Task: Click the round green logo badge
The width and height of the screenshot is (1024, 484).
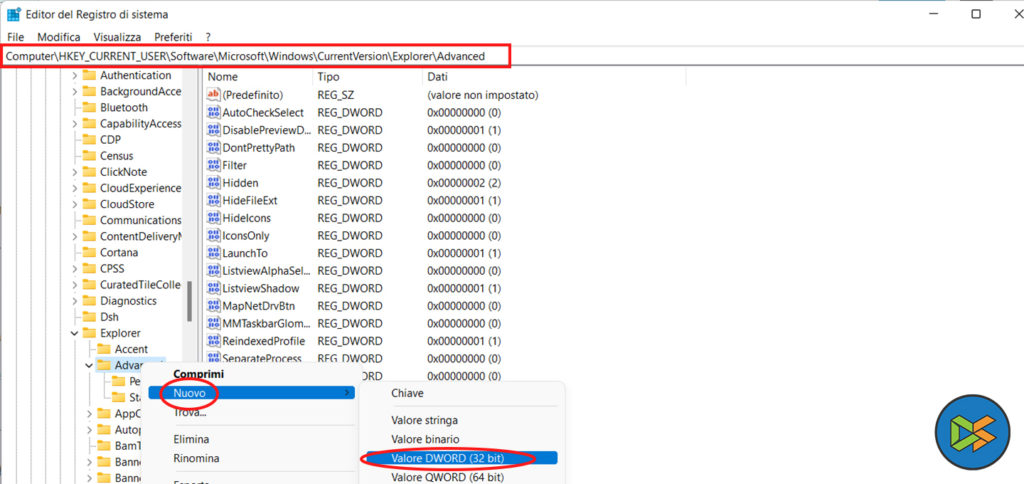Action: [x=972, y=432]
